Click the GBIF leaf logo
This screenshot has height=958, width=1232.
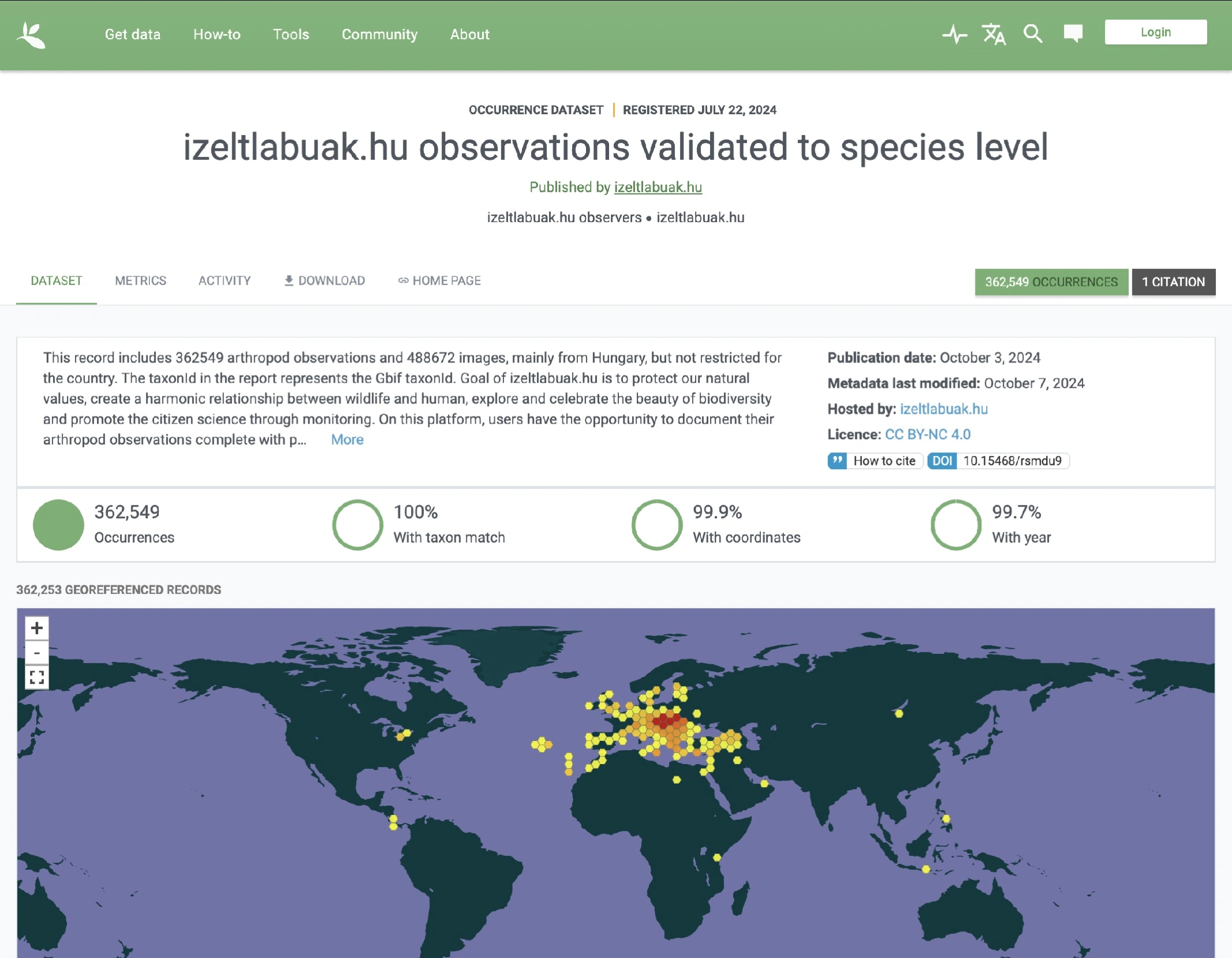[x=32, y=35]
